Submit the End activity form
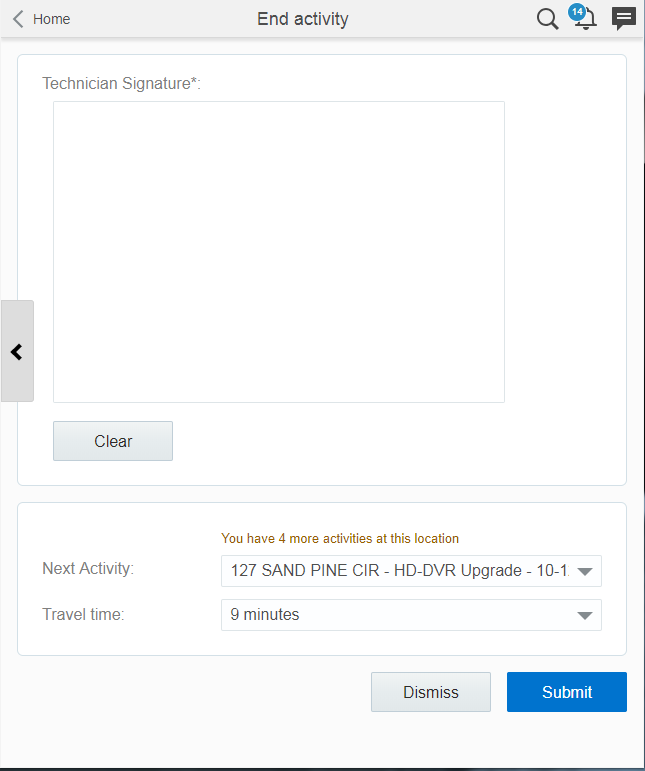645x771 pixels. [x=567, y=692]
